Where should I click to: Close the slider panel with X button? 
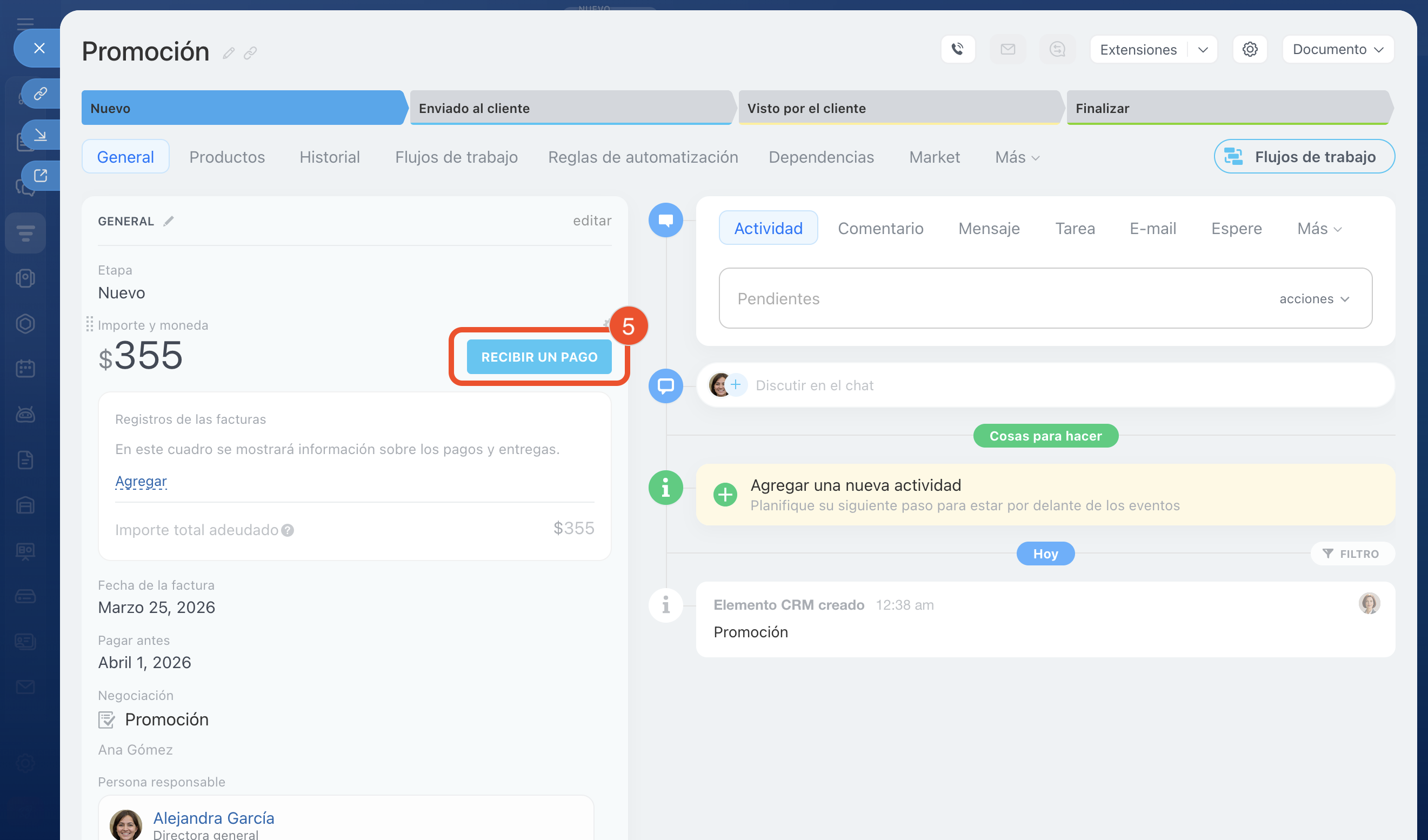click(39, 48)
